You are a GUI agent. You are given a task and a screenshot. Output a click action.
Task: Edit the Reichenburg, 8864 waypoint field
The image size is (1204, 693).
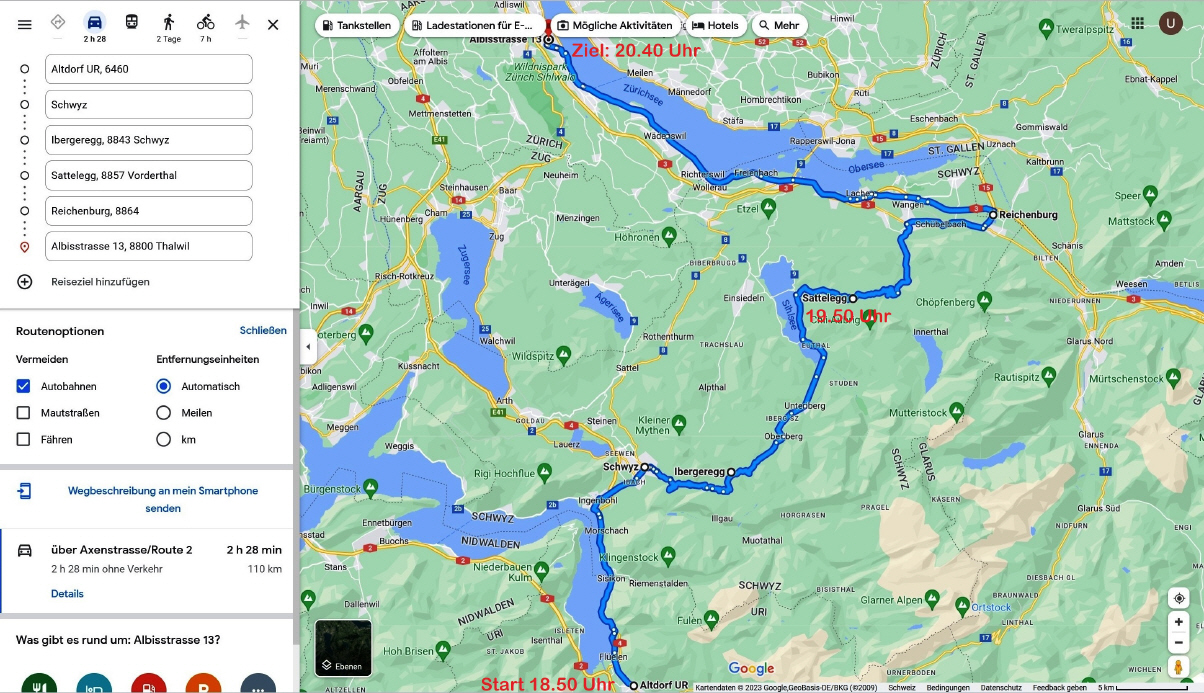(148, 211)
